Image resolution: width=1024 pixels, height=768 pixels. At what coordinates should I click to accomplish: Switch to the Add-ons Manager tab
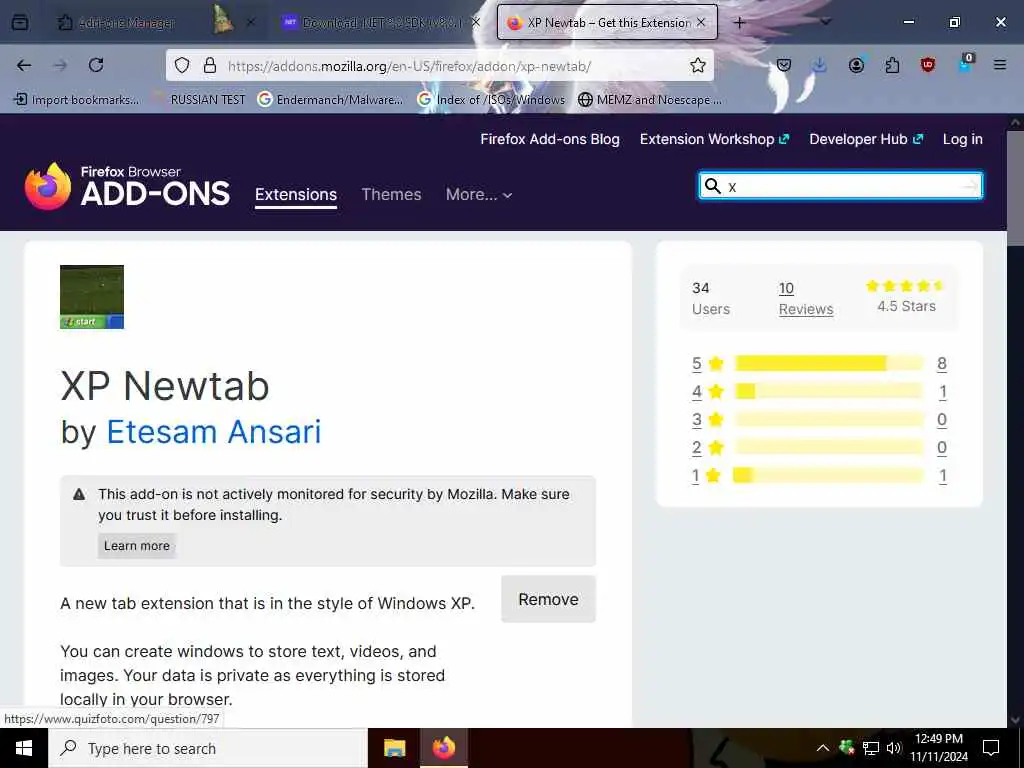[127, 23]
